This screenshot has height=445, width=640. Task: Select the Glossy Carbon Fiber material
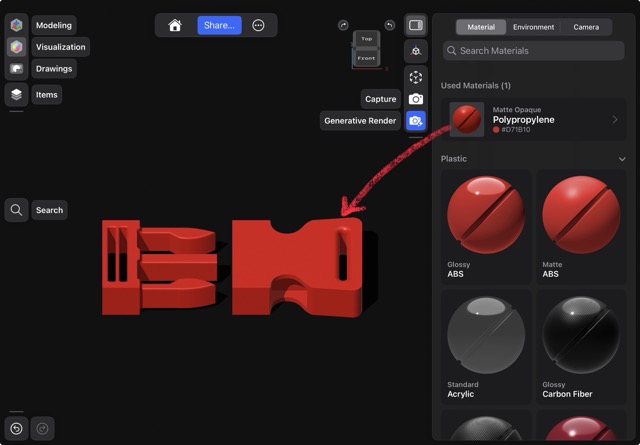[581, 347]
